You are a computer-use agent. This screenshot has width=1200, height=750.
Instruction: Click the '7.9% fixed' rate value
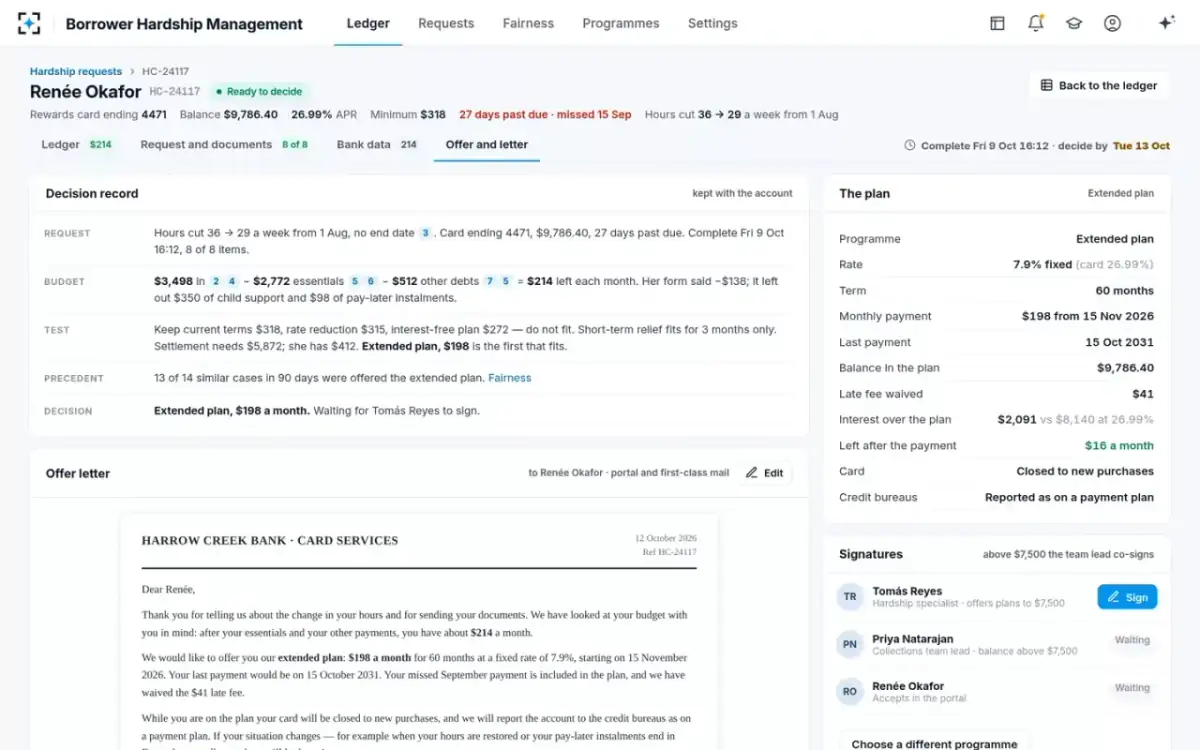click(x=1042, y=265)
